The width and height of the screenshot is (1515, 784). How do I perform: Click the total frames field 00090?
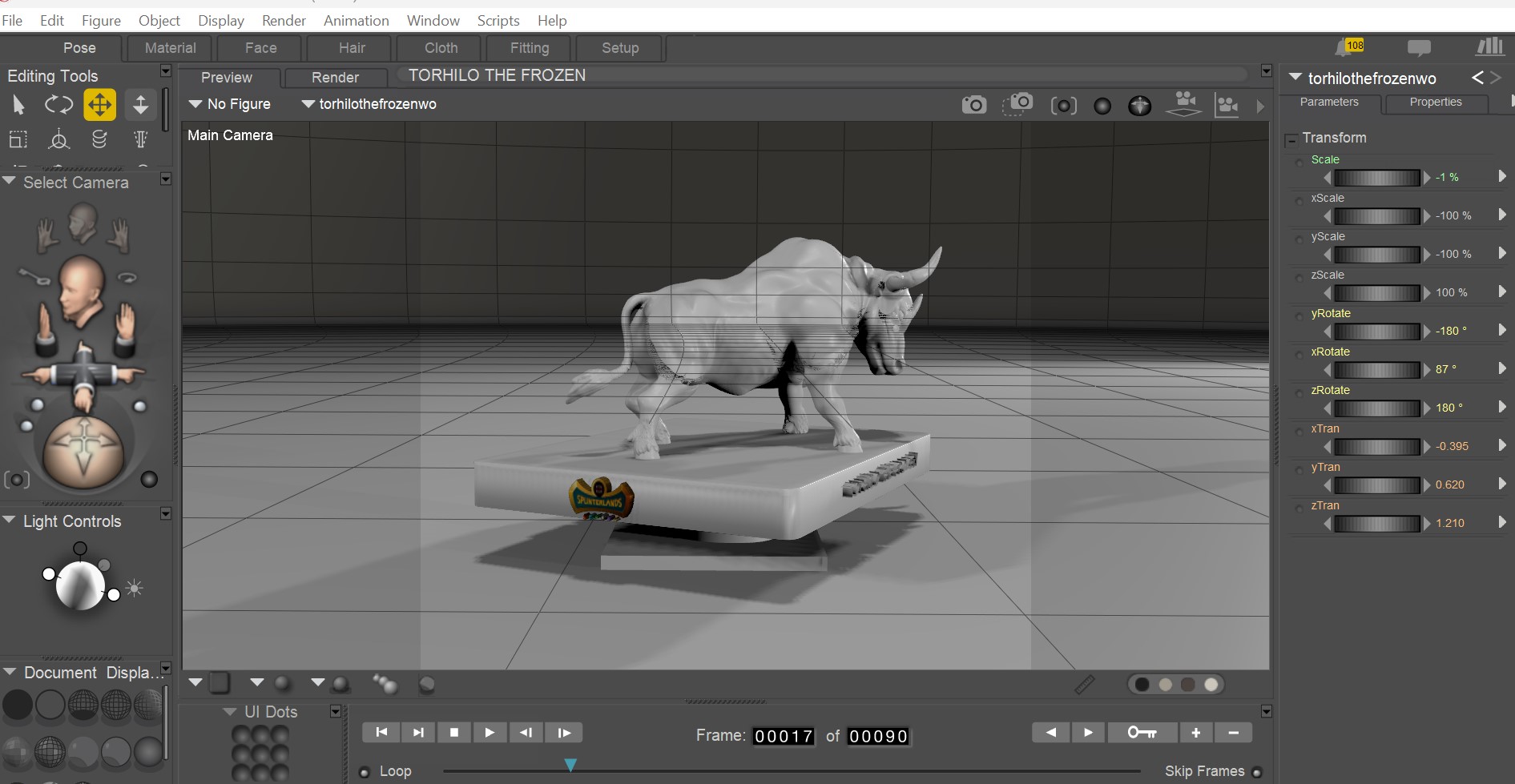tap(878, 736)
